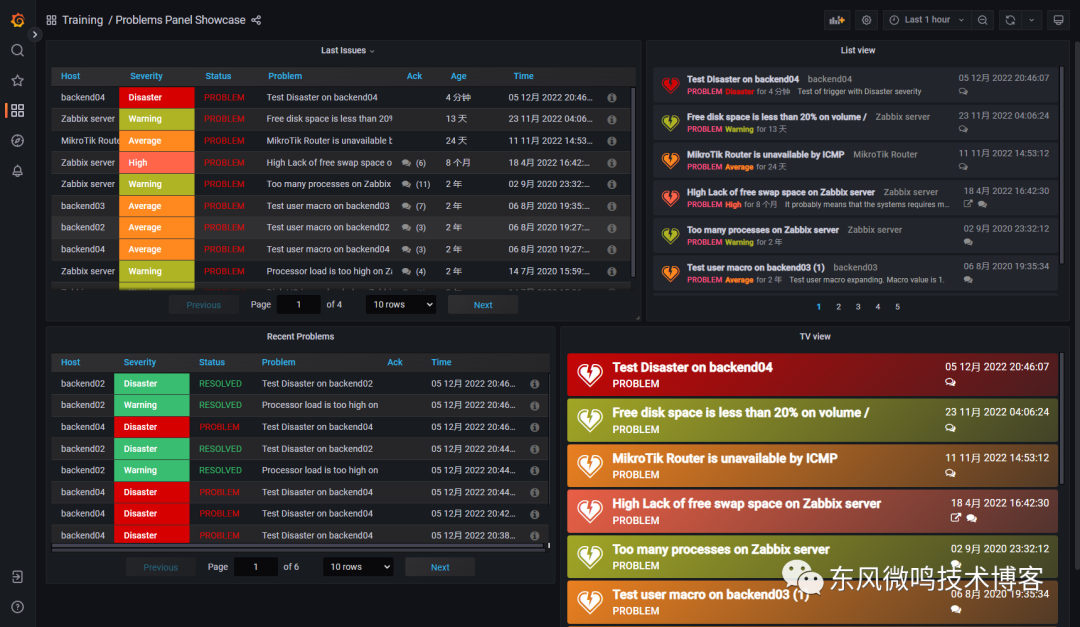The height and width of the screenshot is (627, 1080).
Task: Sort Last Issues by Problem column
Action: point(285,76)
